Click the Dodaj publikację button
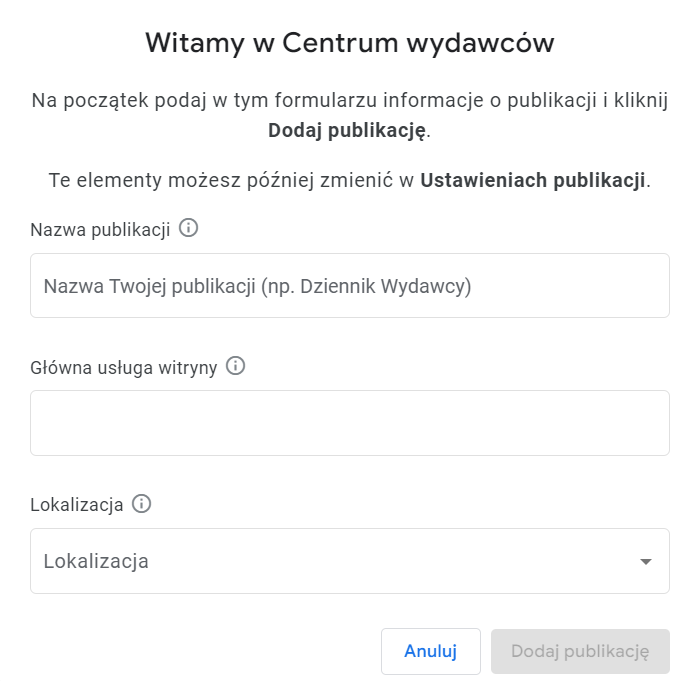This screenshot has width=700, height=681. click(x=580, y=651)
